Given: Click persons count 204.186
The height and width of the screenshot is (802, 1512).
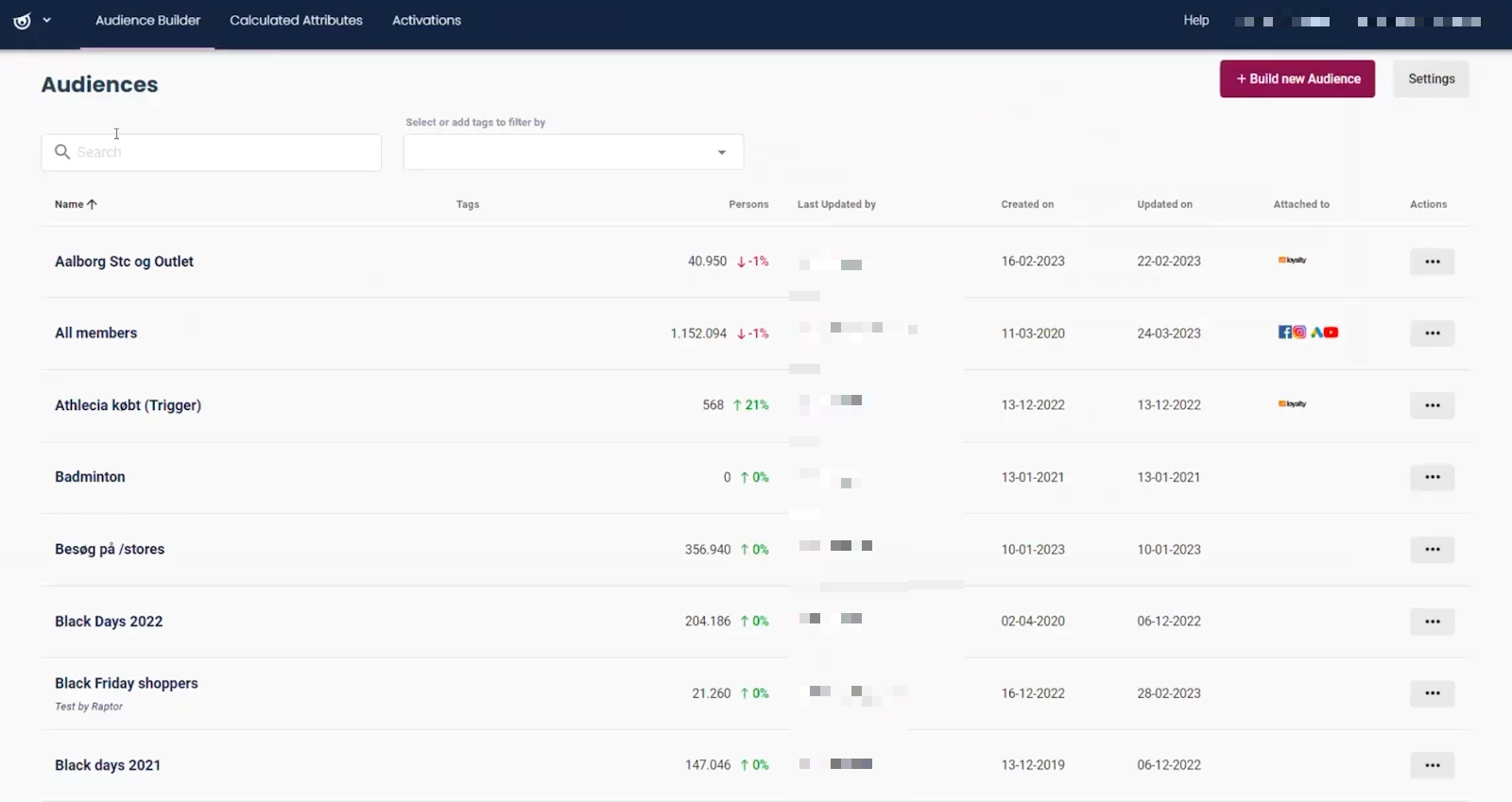Looking at the screenshot, I should pos(708,622).
